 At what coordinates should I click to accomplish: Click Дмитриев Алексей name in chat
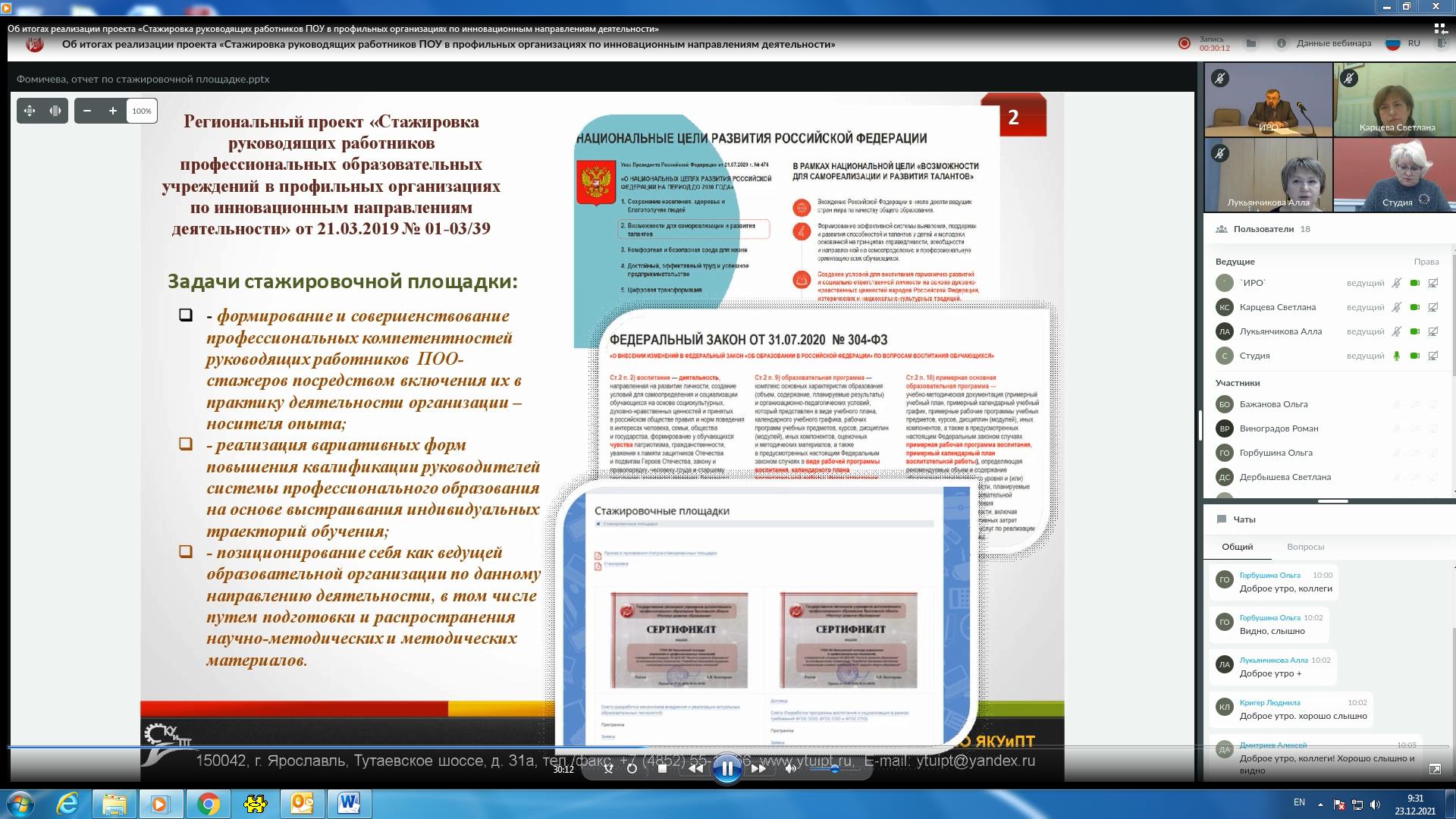click(x=1272, y=745)
